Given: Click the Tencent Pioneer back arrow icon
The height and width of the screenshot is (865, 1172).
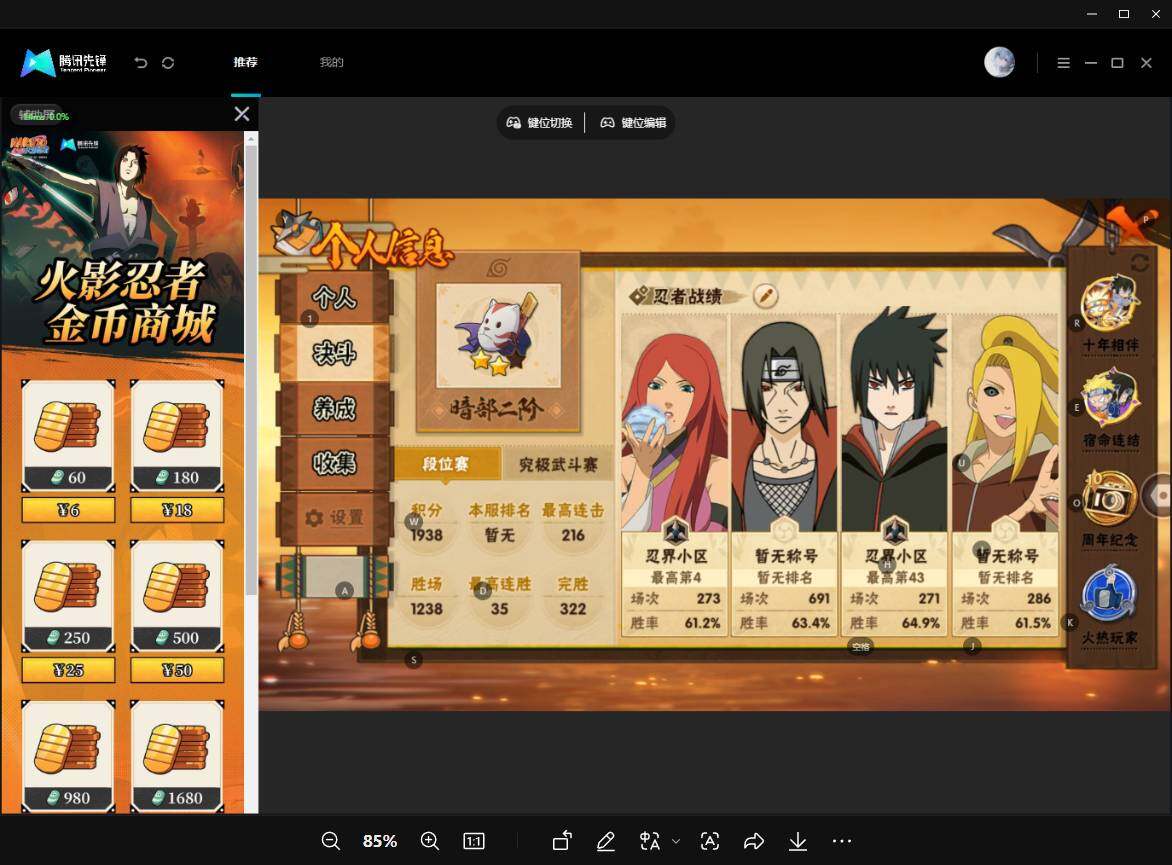Looking at the screenshot, I should coord(141,63).
